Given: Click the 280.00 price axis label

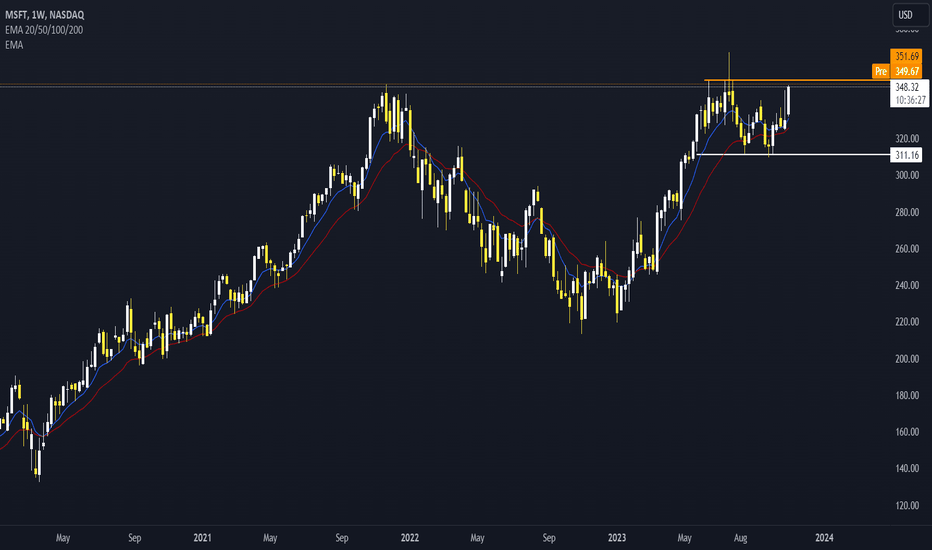Looking at the screenshot, I should pos(907,212).
